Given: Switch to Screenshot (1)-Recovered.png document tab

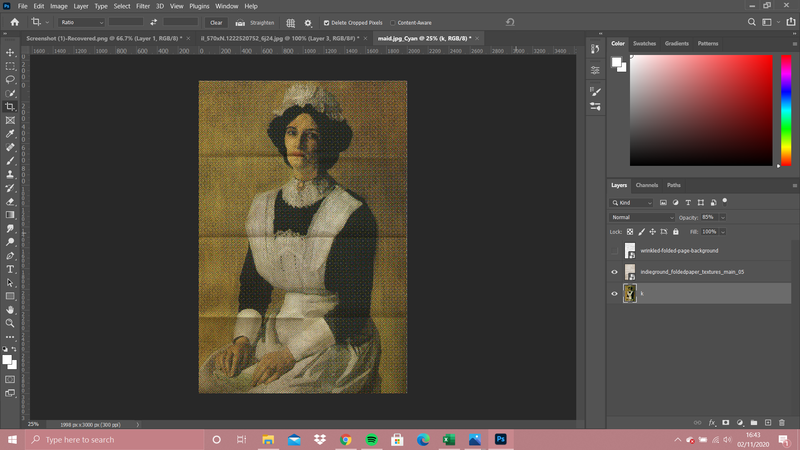Looking at the screenshot, I should [104, 38].
